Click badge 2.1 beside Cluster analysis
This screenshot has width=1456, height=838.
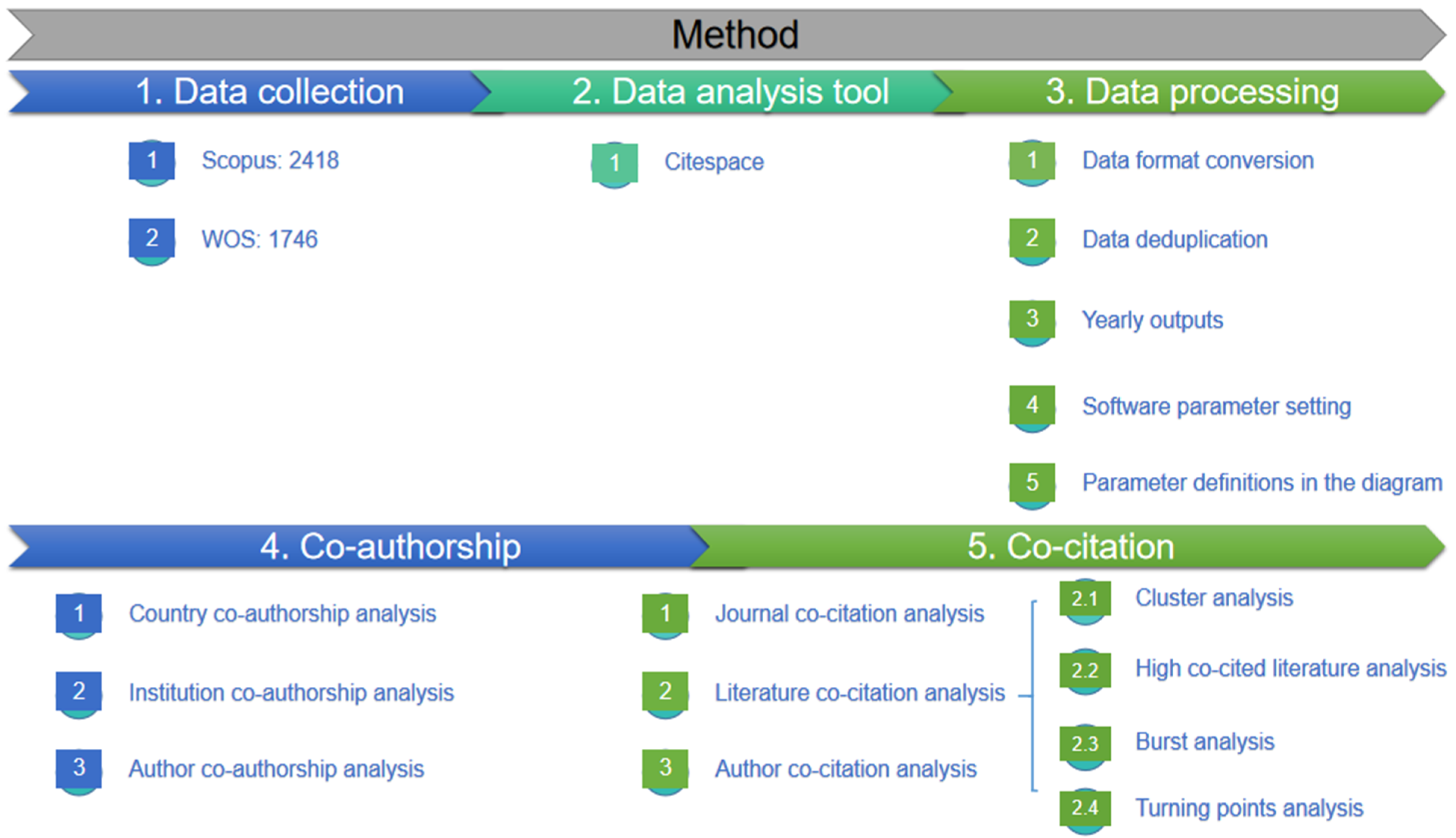(1085, 599)
